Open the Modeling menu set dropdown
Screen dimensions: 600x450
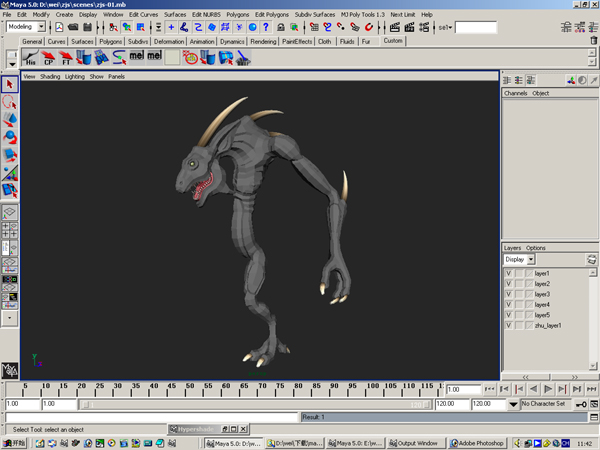pyautogui.click(x=41, y=27)
